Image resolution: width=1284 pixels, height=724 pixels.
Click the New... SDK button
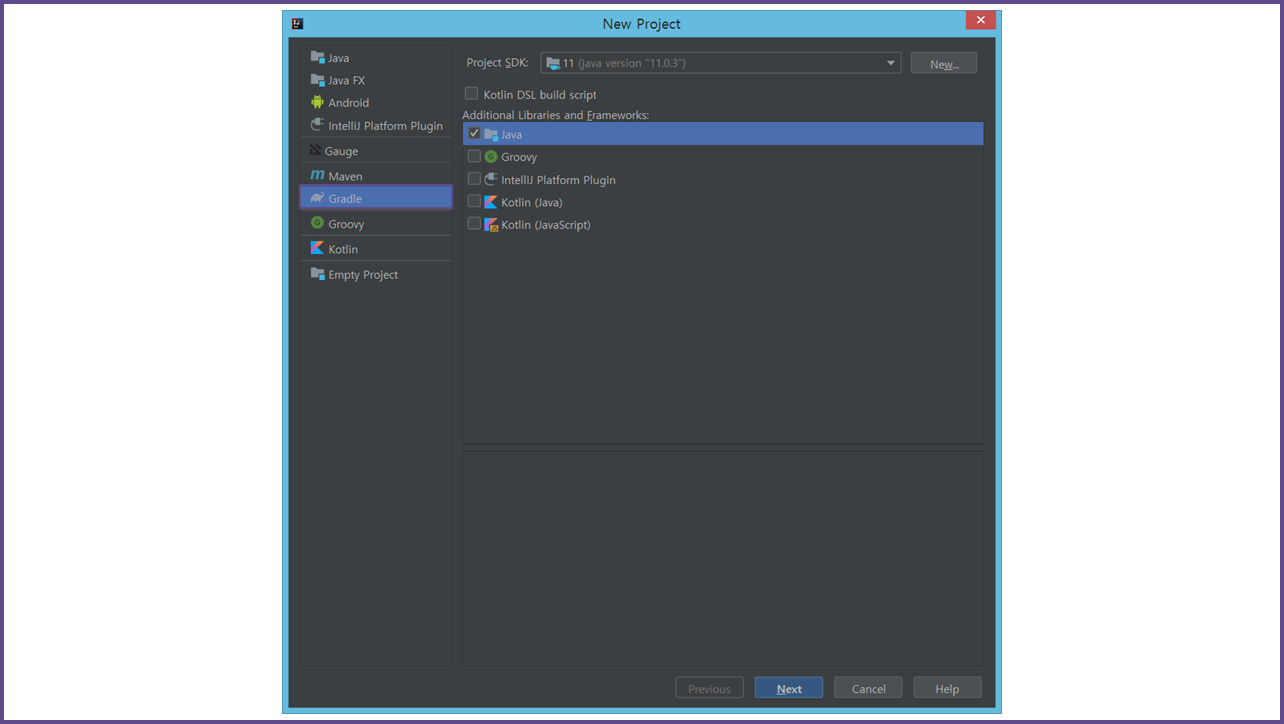(943, 63)
